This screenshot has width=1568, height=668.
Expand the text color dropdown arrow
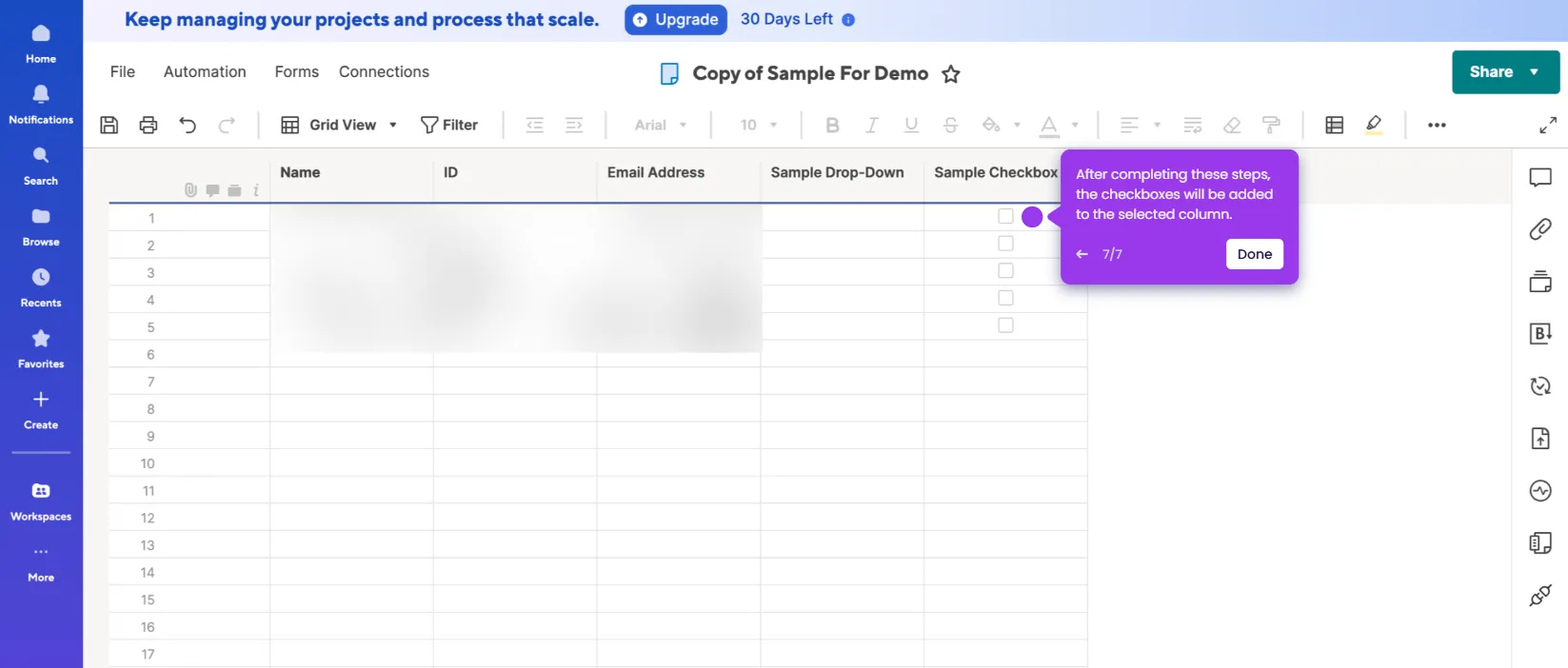coord(1075,125)
